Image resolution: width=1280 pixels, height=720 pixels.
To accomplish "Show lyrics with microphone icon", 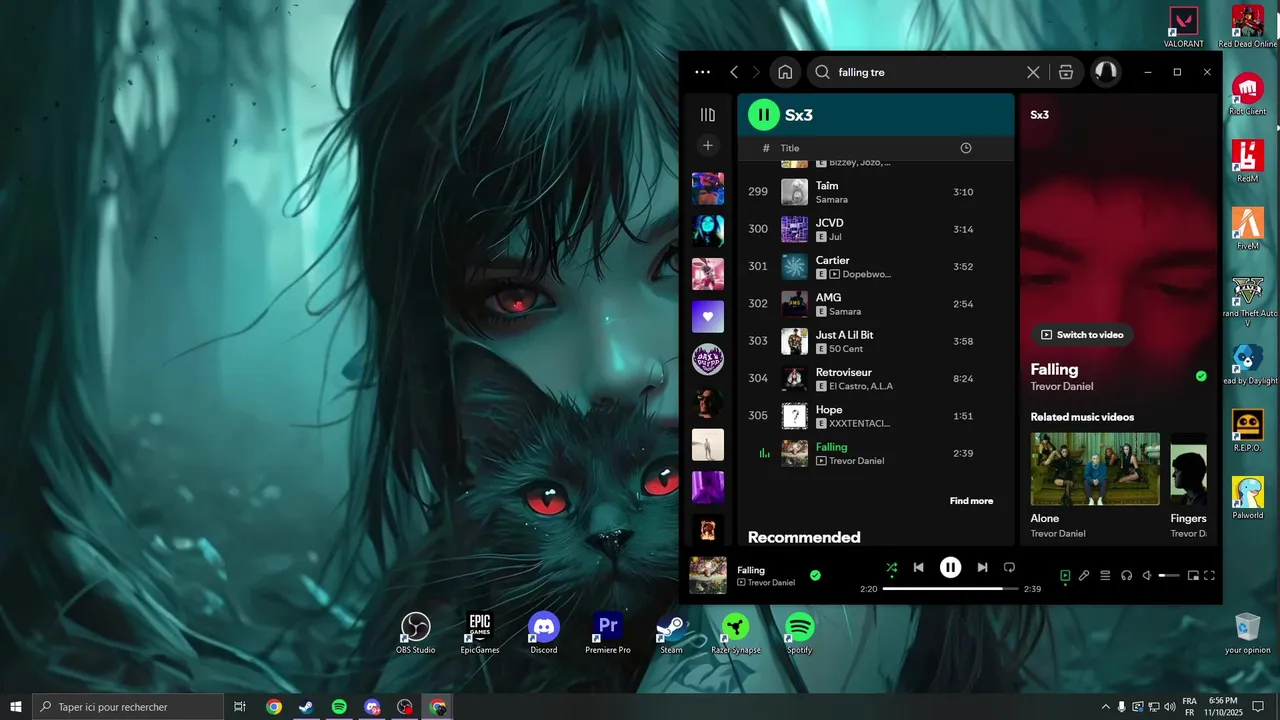I will [x=1084, y=575].
